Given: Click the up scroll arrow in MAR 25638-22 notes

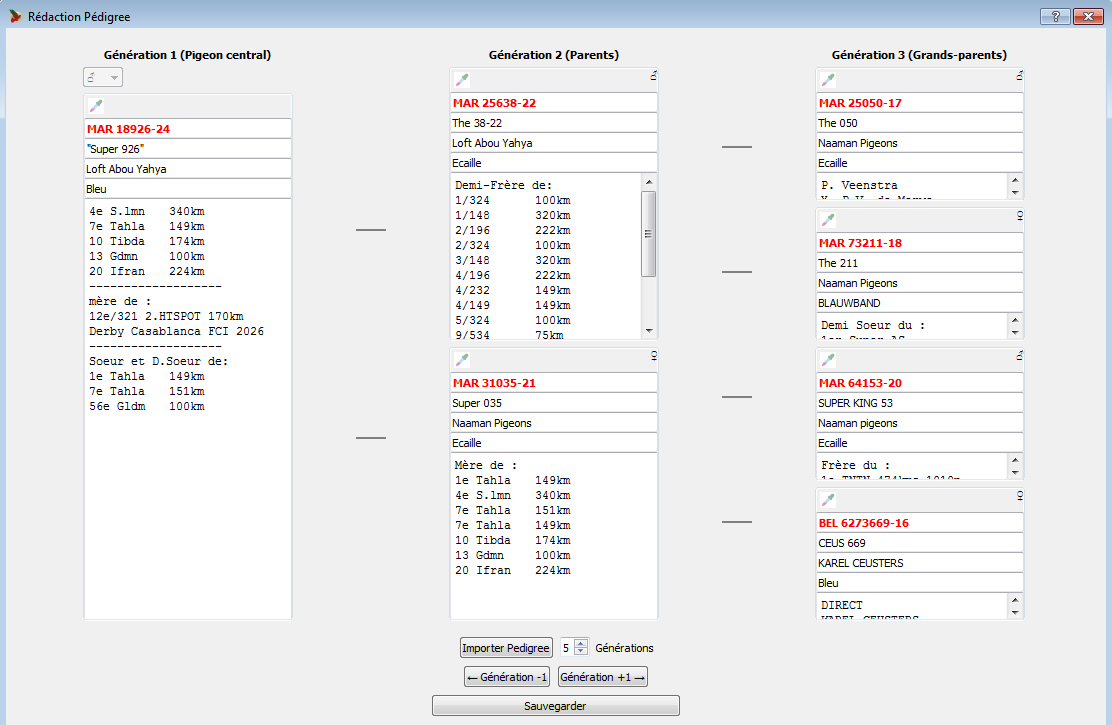Looking at the screenshot, I should pyautogui.click(x=649, y=182).
